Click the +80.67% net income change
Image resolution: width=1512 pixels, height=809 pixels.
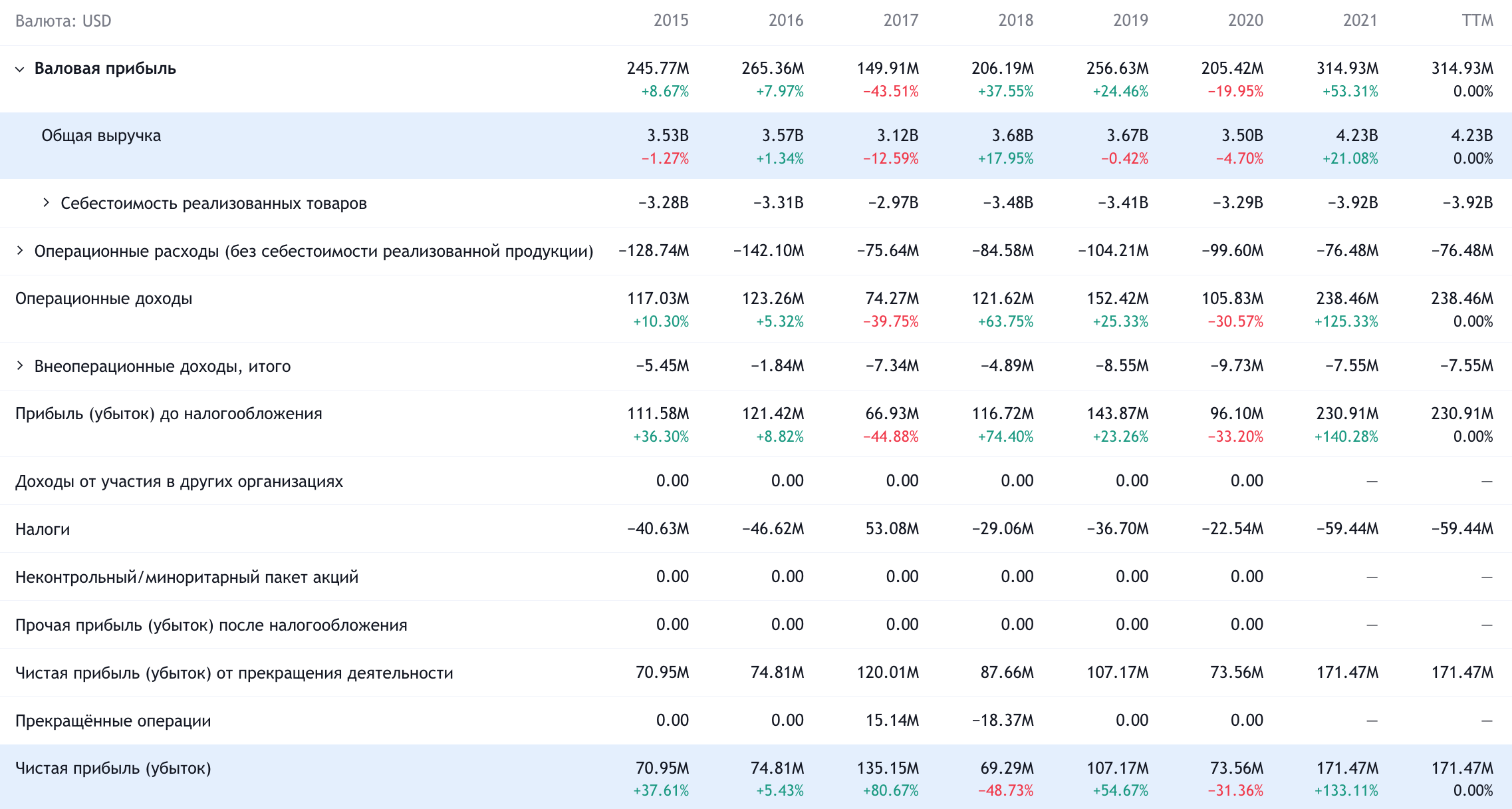pos(890,791)
